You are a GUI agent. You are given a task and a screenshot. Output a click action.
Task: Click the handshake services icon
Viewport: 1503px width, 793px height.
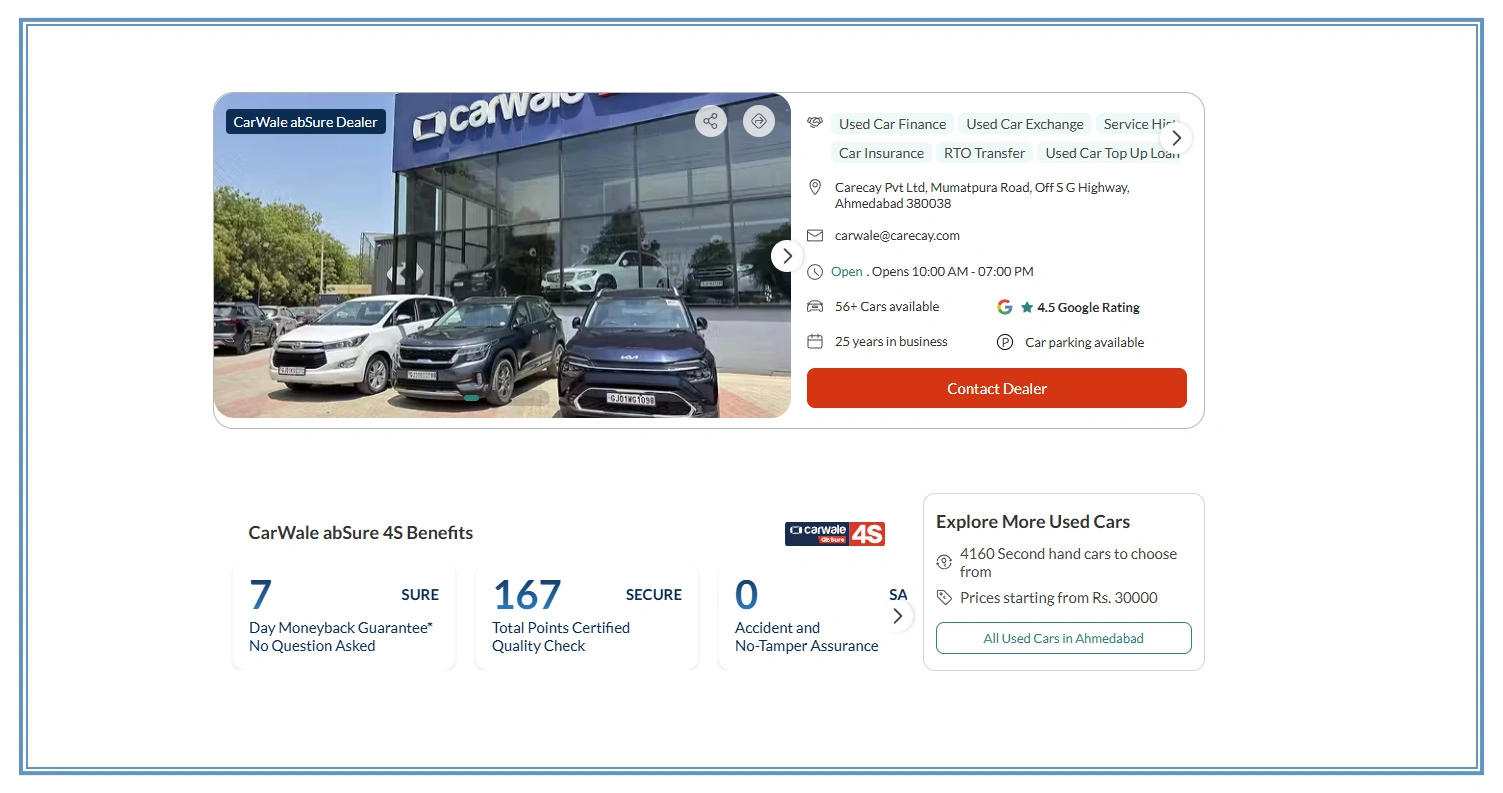(815, 123)
